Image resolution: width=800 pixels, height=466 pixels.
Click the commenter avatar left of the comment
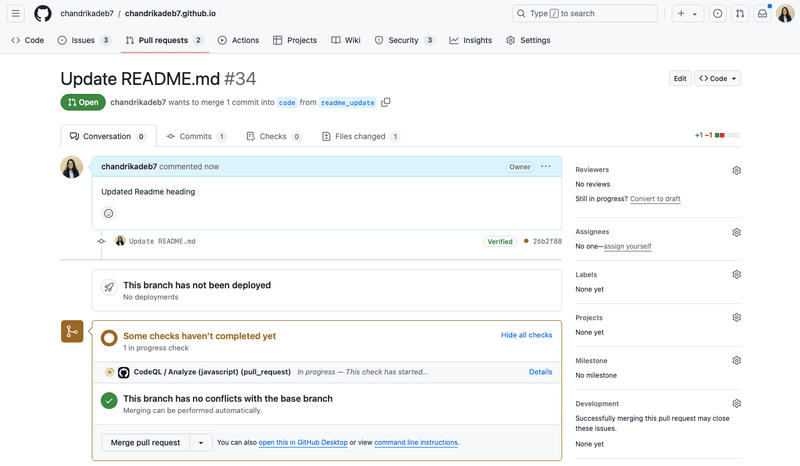pyautogui.click(x=72, y=167)
